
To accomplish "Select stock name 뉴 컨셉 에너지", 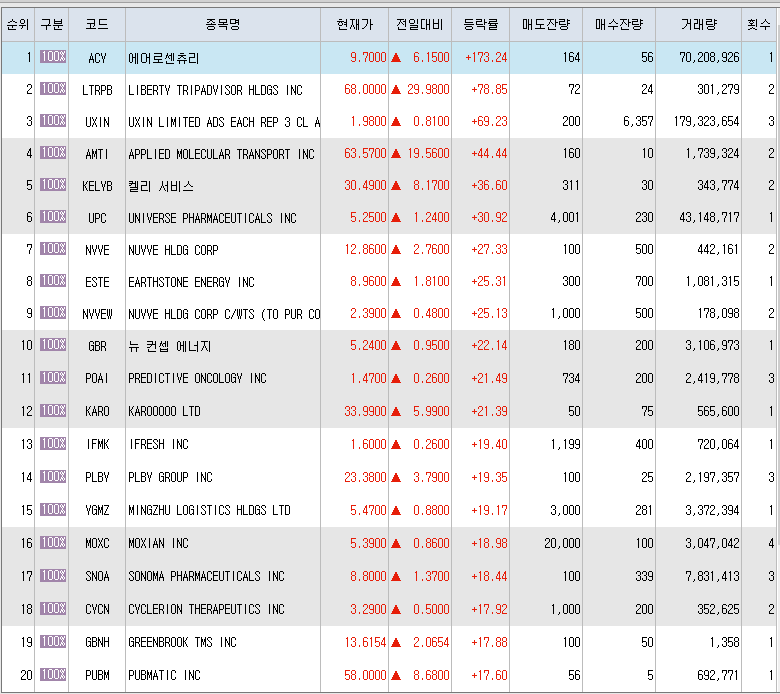I will [170, 346].
